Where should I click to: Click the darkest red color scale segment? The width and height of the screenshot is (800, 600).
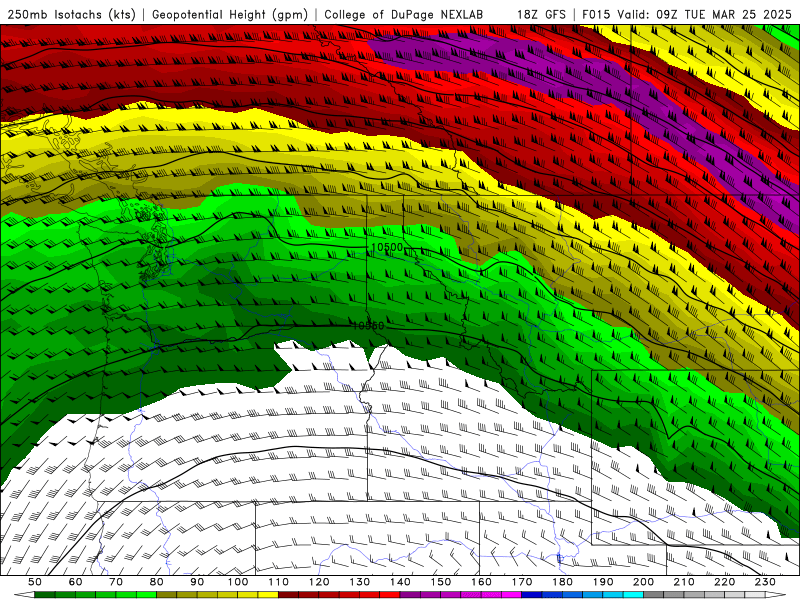(x=288, y=594)
